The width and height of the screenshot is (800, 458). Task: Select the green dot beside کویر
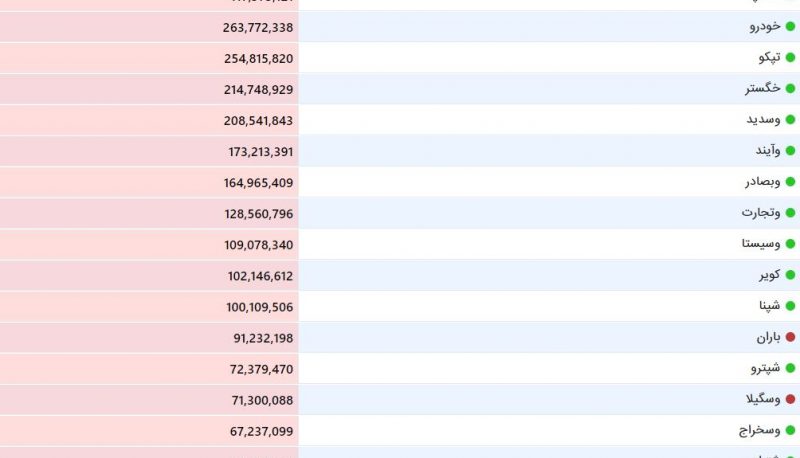(790, 275)
